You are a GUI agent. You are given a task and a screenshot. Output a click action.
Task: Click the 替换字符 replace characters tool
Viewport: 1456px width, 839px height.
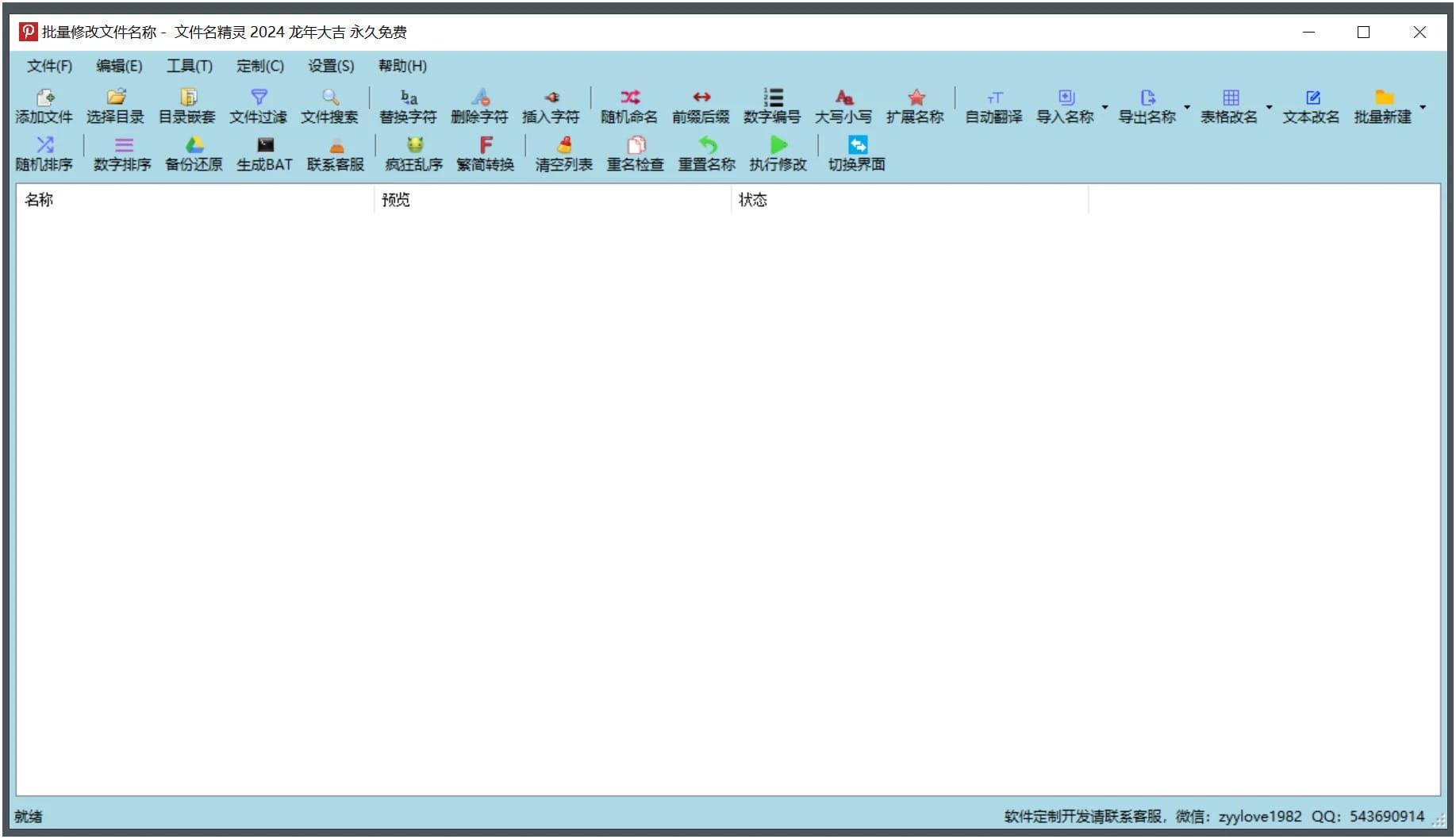click(408, 98)
